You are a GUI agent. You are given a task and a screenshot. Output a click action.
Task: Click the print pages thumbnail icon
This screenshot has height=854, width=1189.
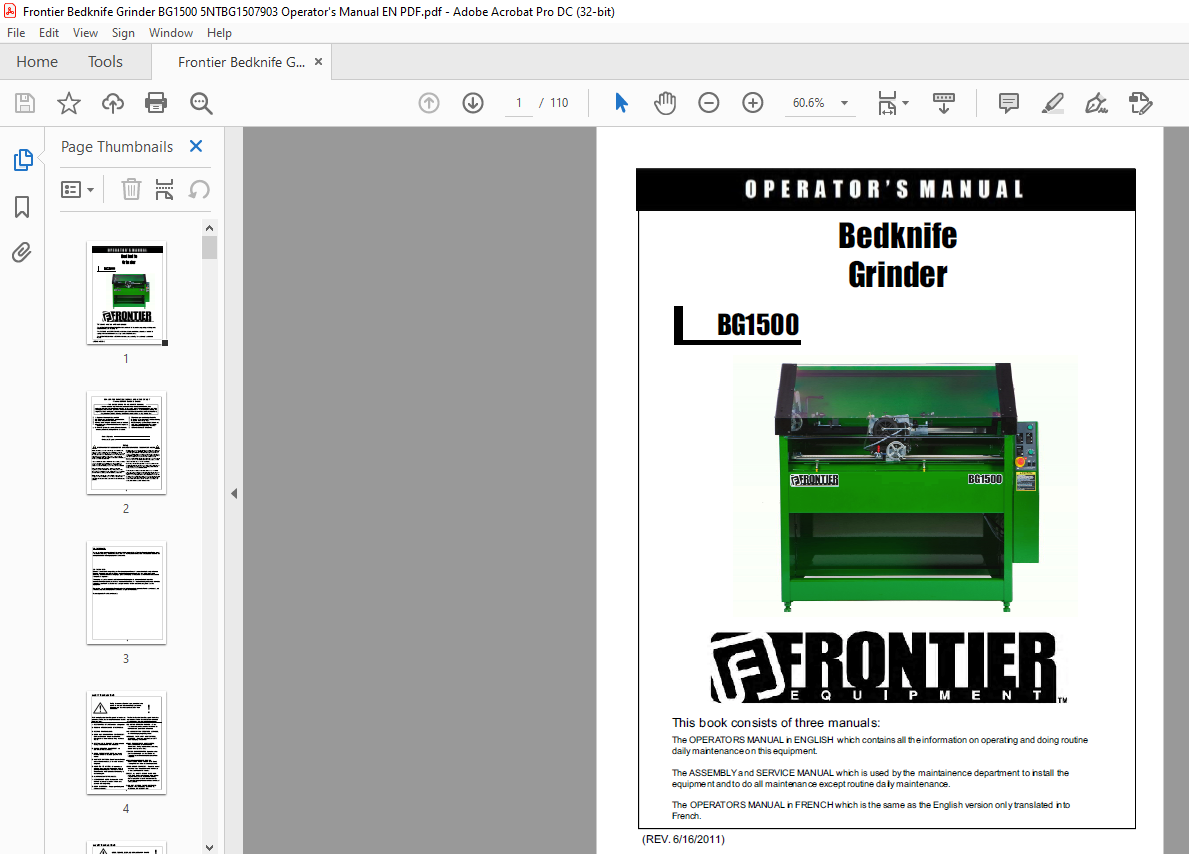point(165,189)
